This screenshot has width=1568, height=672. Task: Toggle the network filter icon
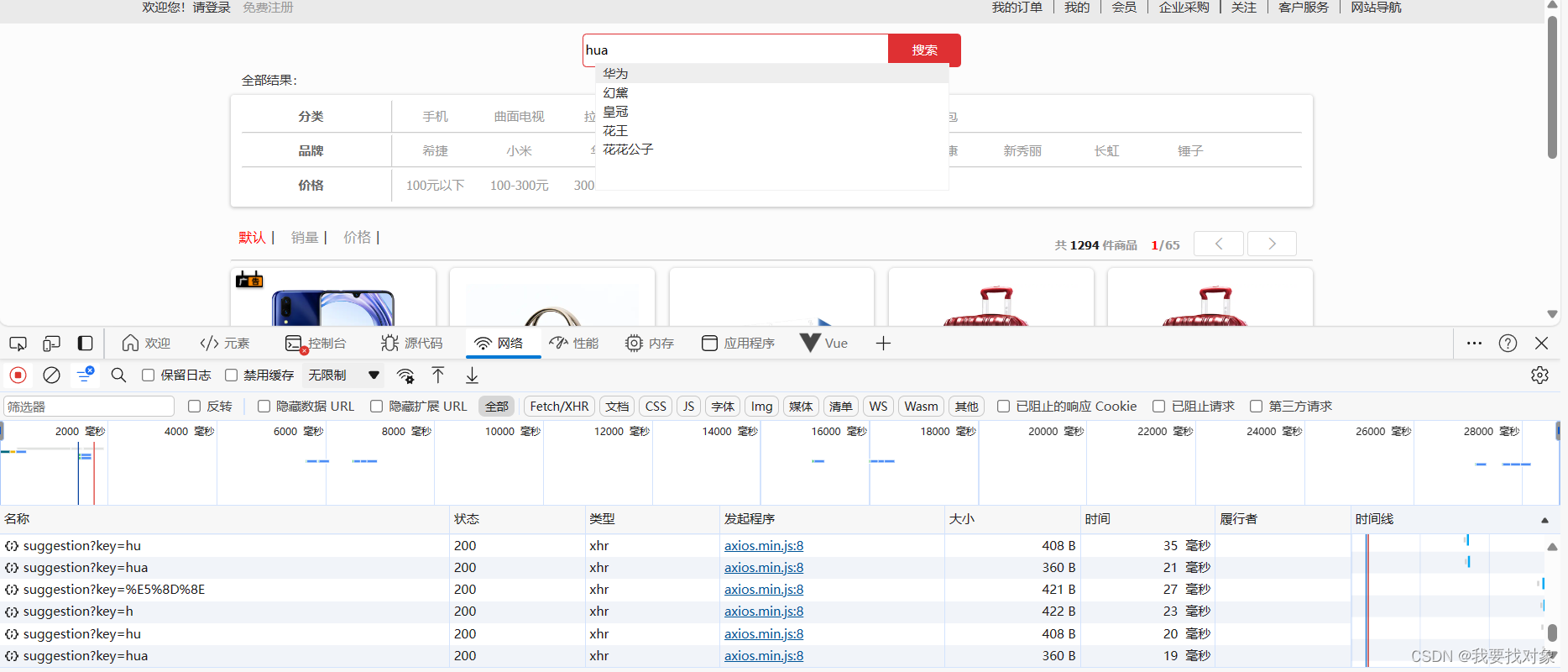click(85, 375)
